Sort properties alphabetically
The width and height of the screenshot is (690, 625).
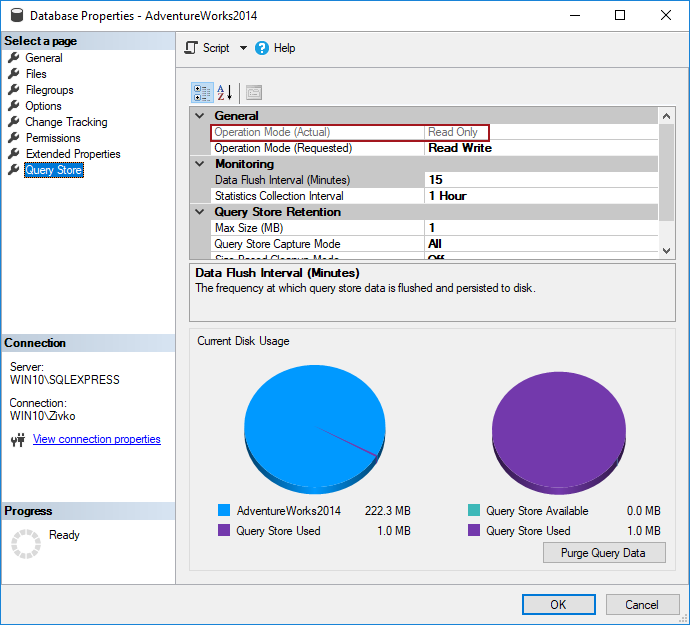coord(225,93)
